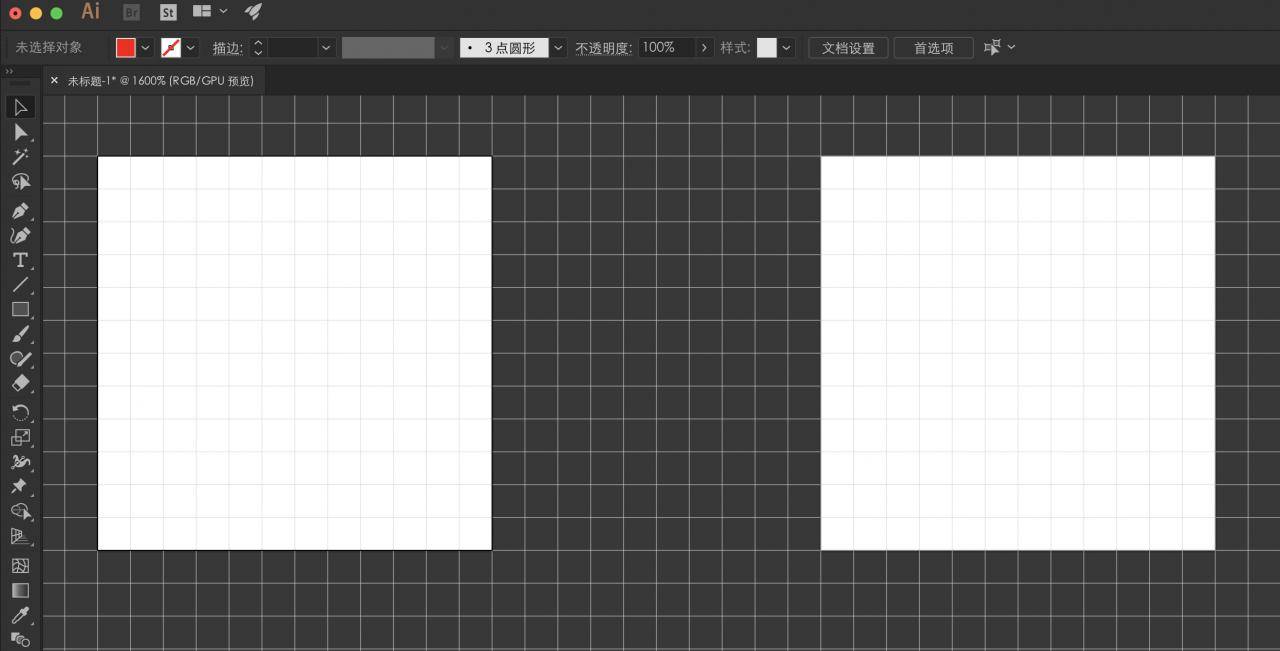This screenshot has width=1280, height=651.
Task: Switch to the 未标题-1 document tab
Action: pos(160,80)
